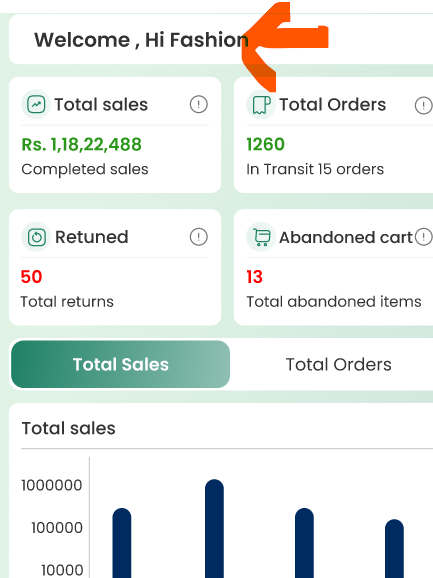Click the orange arrow annotation
This screenshot has height=578, width=433.
click(285, 47)
